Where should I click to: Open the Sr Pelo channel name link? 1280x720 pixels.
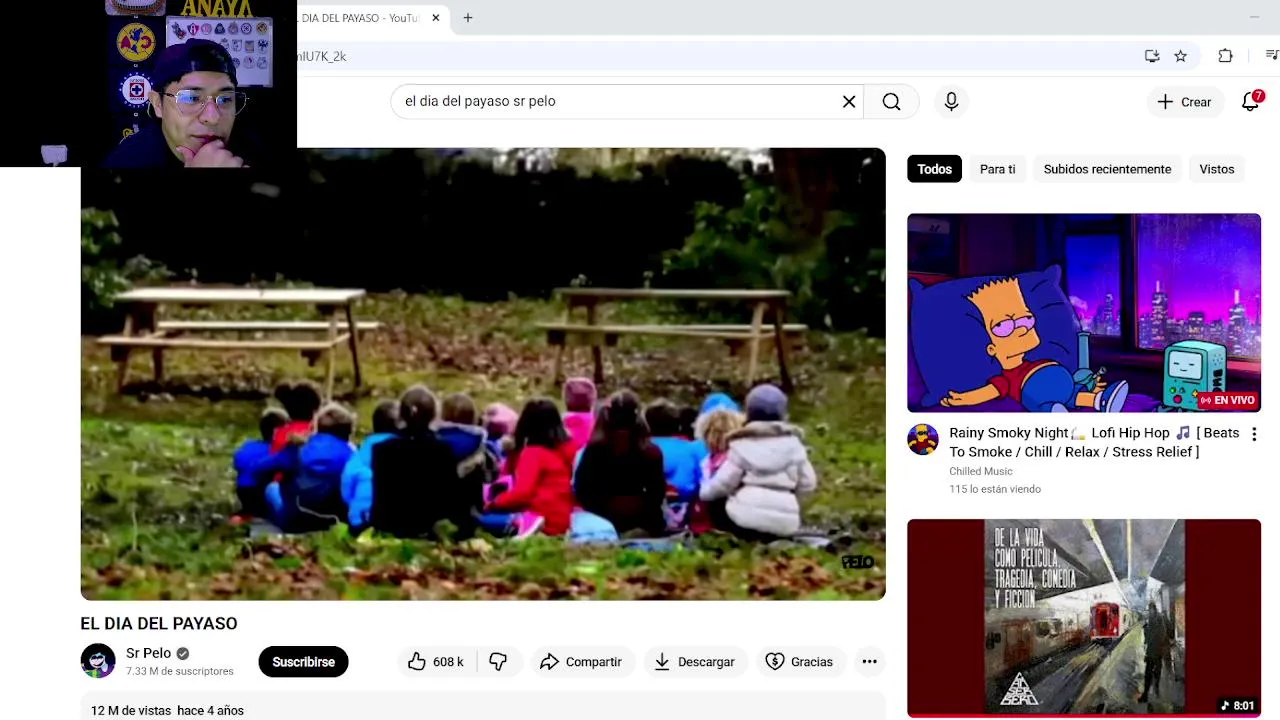148,653
